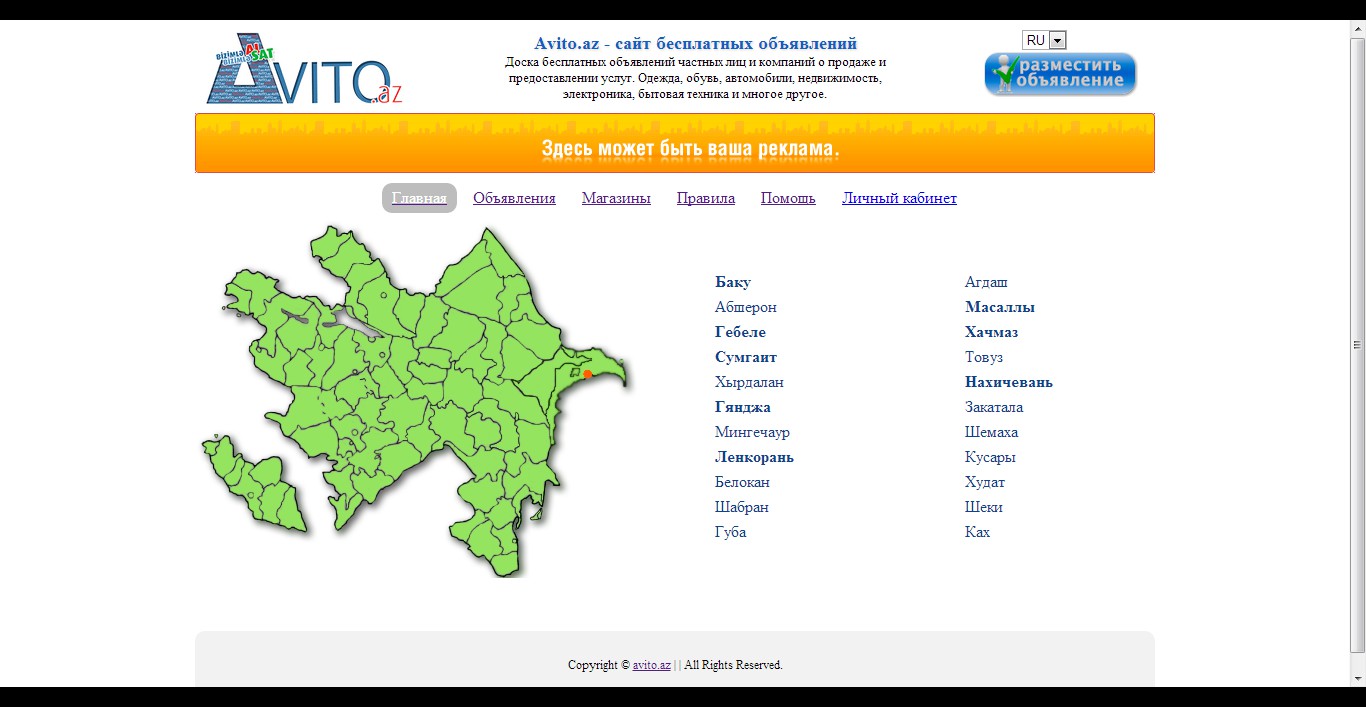
Task: Pick the Мингечаур city link
Action: pos(752,432)
